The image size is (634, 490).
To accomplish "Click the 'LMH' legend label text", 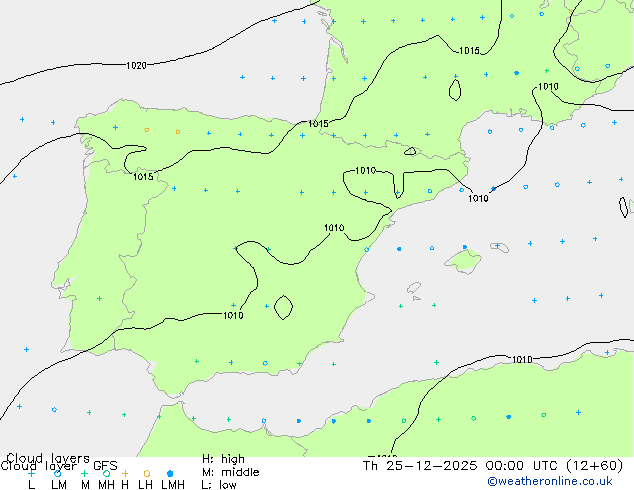I will click(x=173, y=485).
